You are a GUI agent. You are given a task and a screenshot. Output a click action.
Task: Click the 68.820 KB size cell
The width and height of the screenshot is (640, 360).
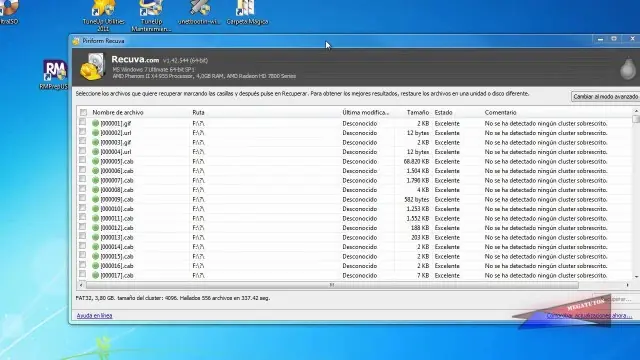(x=416, y=161)
